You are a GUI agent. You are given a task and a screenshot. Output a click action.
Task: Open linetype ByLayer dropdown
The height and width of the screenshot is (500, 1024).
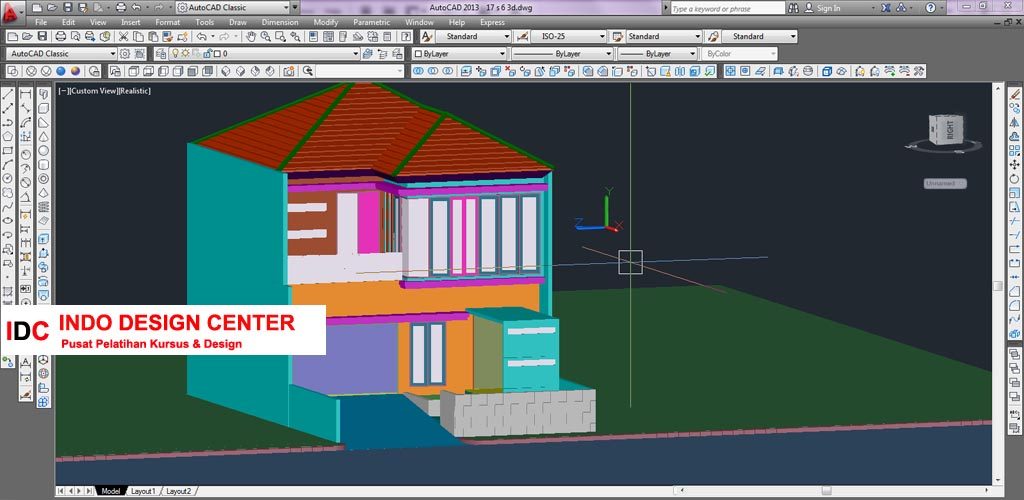coord(562,54)
